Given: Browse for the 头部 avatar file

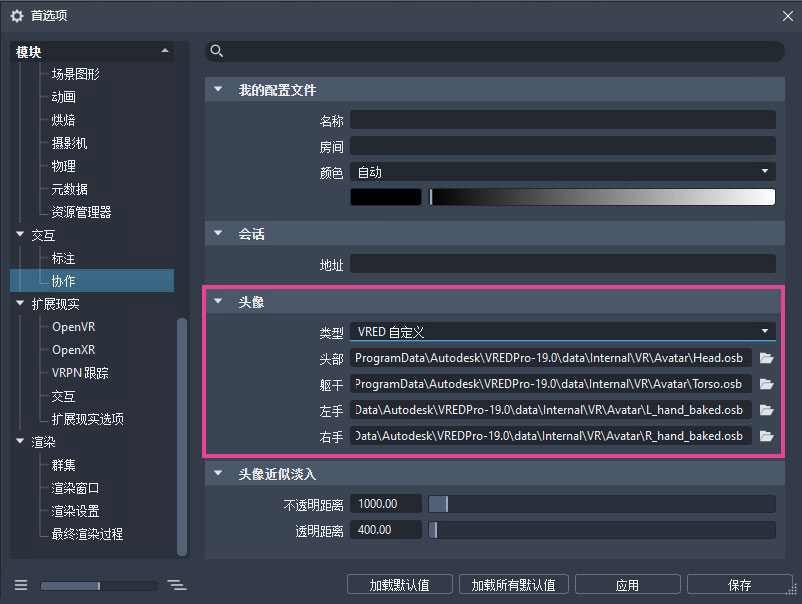Looking at the screenshot, I should point(766,358).
